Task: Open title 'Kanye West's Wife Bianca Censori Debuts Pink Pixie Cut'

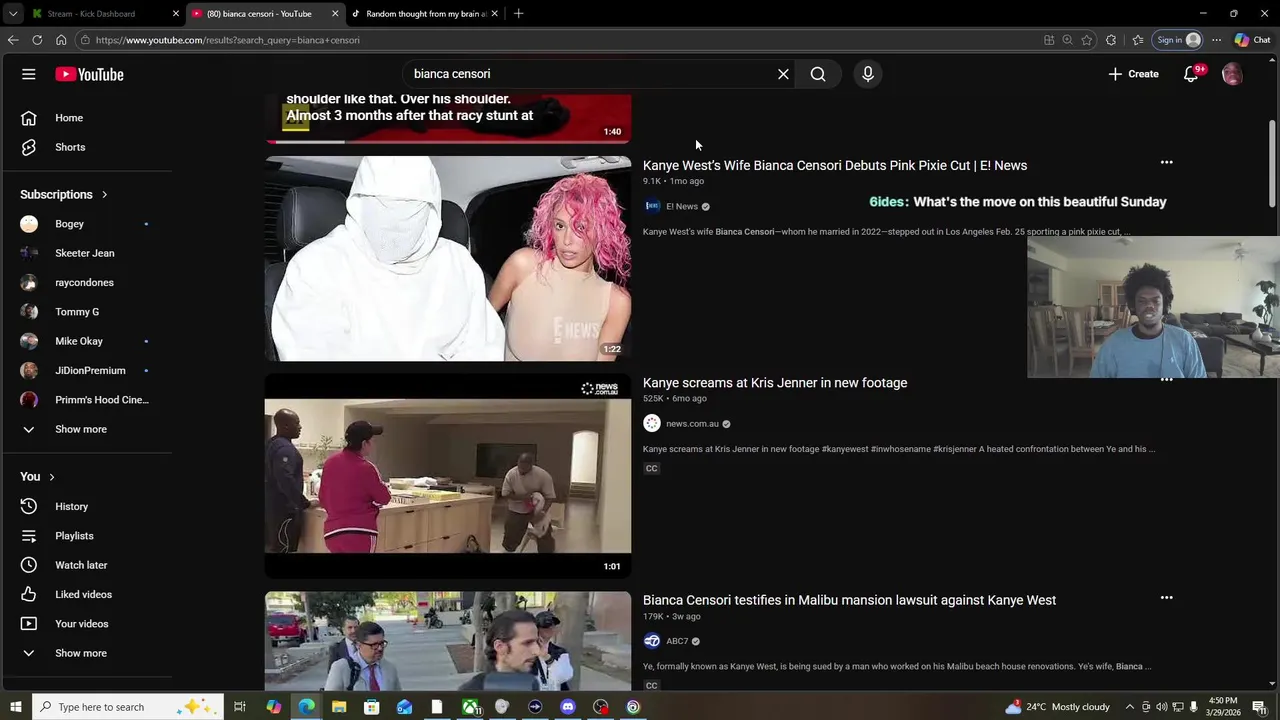Action: coord(834,165)
